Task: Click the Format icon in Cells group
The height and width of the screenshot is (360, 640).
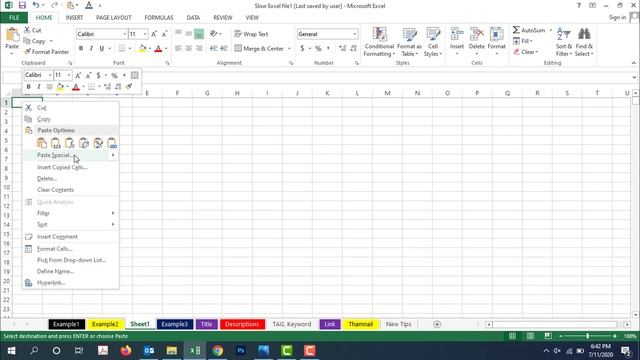Action: point(496,34)
